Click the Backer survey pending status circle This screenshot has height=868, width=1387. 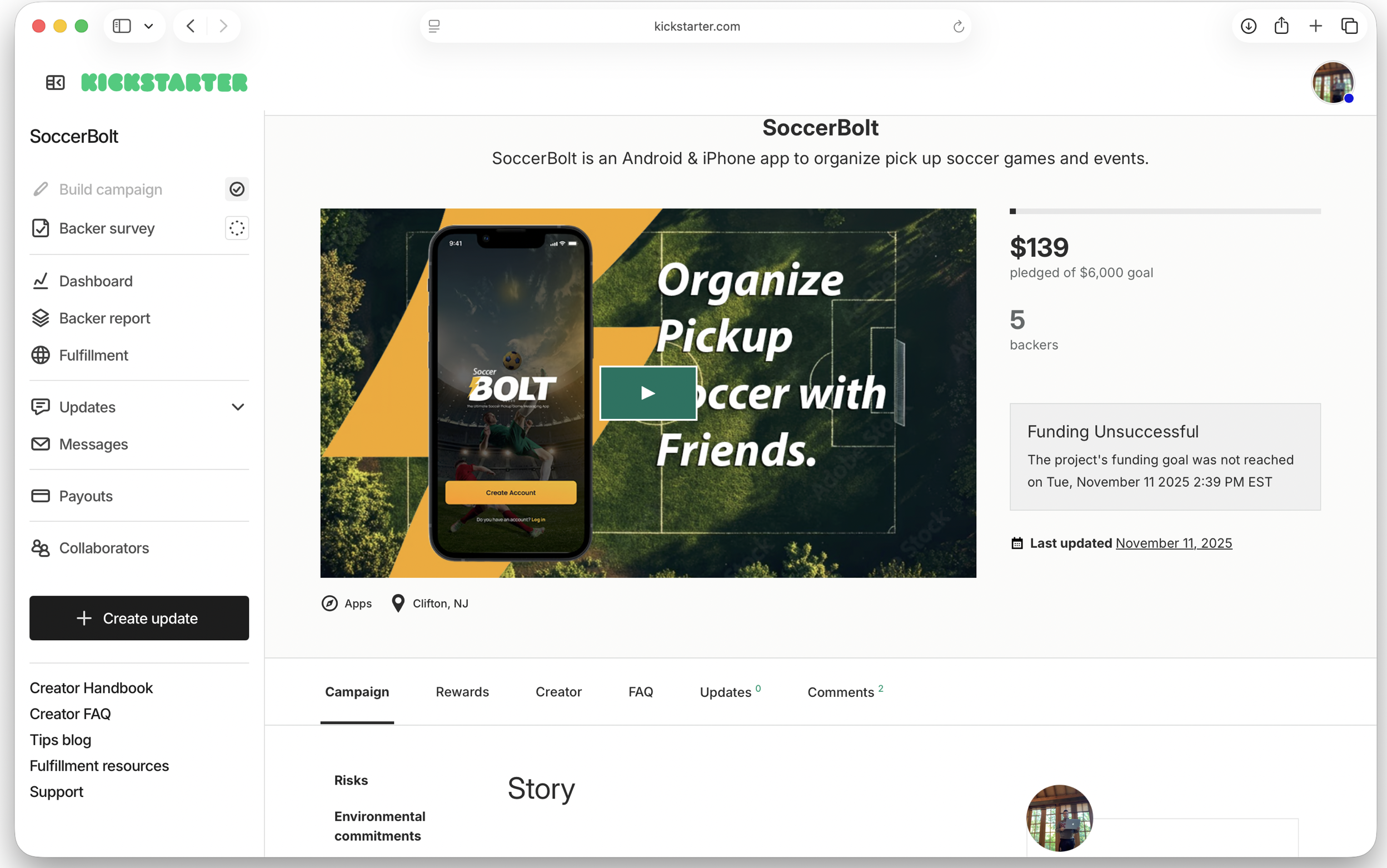point(237,228)
